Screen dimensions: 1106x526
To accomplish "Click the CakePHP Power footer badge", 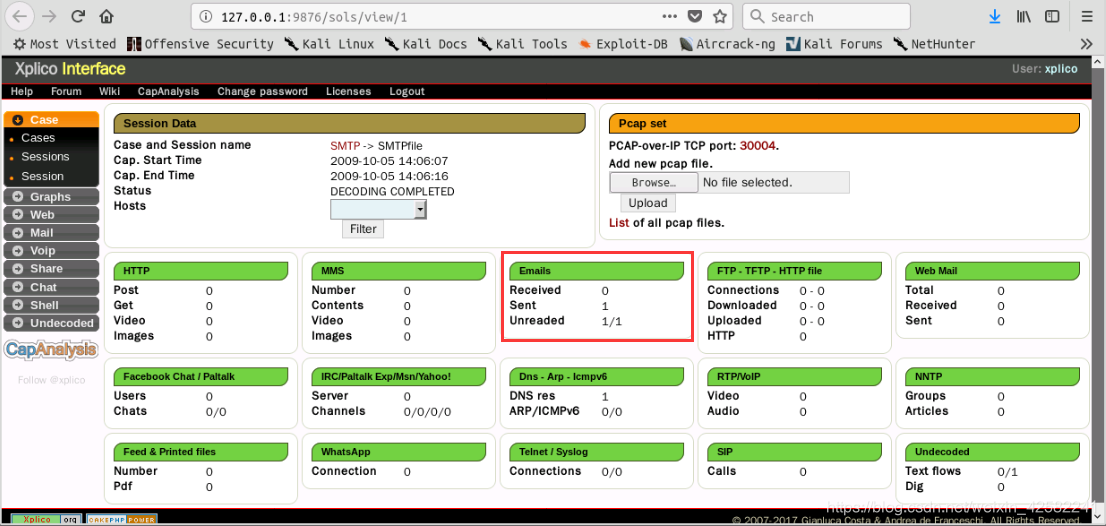I will (123, 520).
